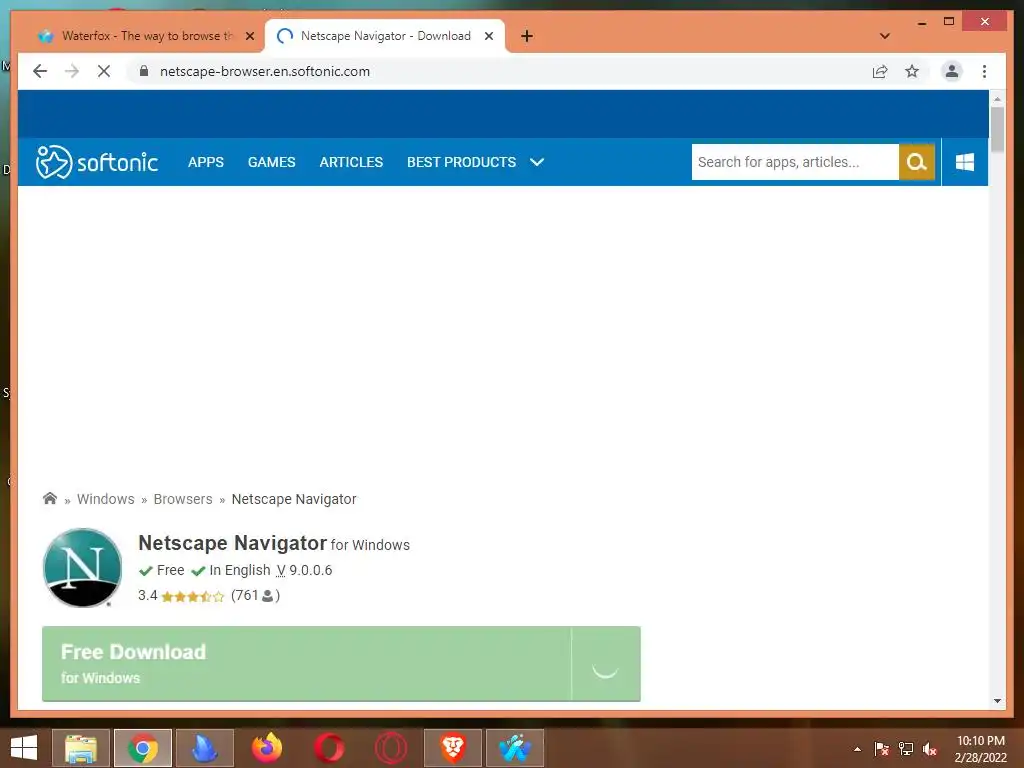Click the star rating 3.4
1024x768 pixels.
point(181,596)
